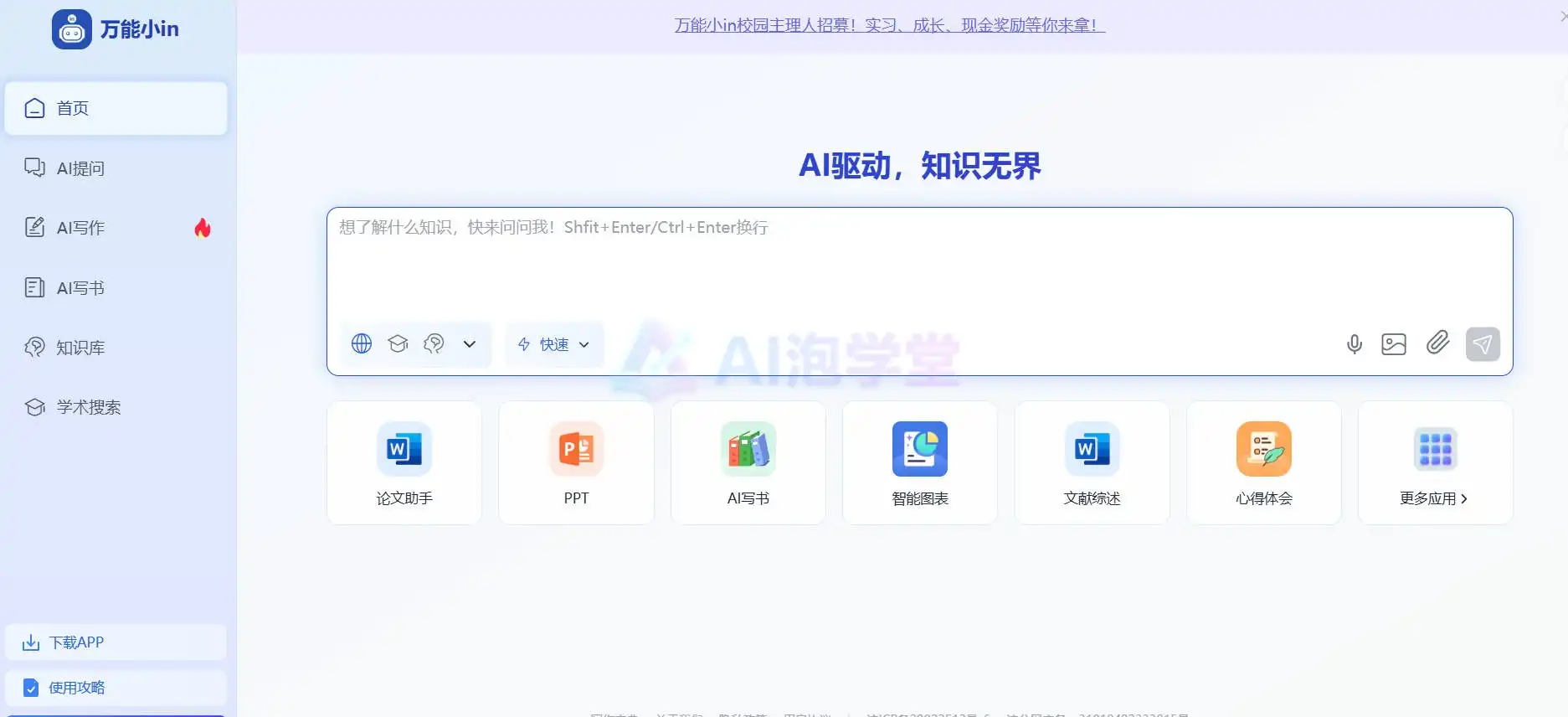Launch the AI写书 books app card

click(x=748, y=462)
